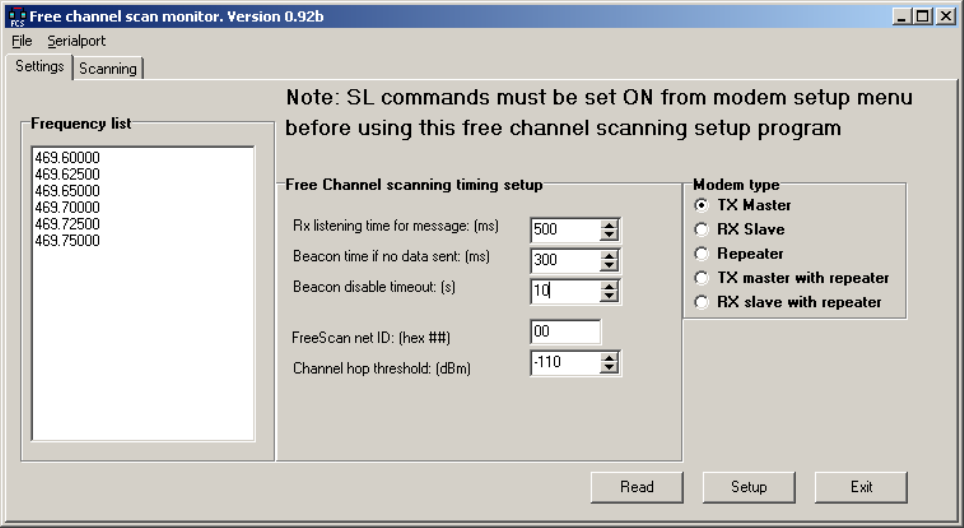This screenshot has width=964, height=528.
Task: Maximize the scan monitor window
Action: [923, 16]
